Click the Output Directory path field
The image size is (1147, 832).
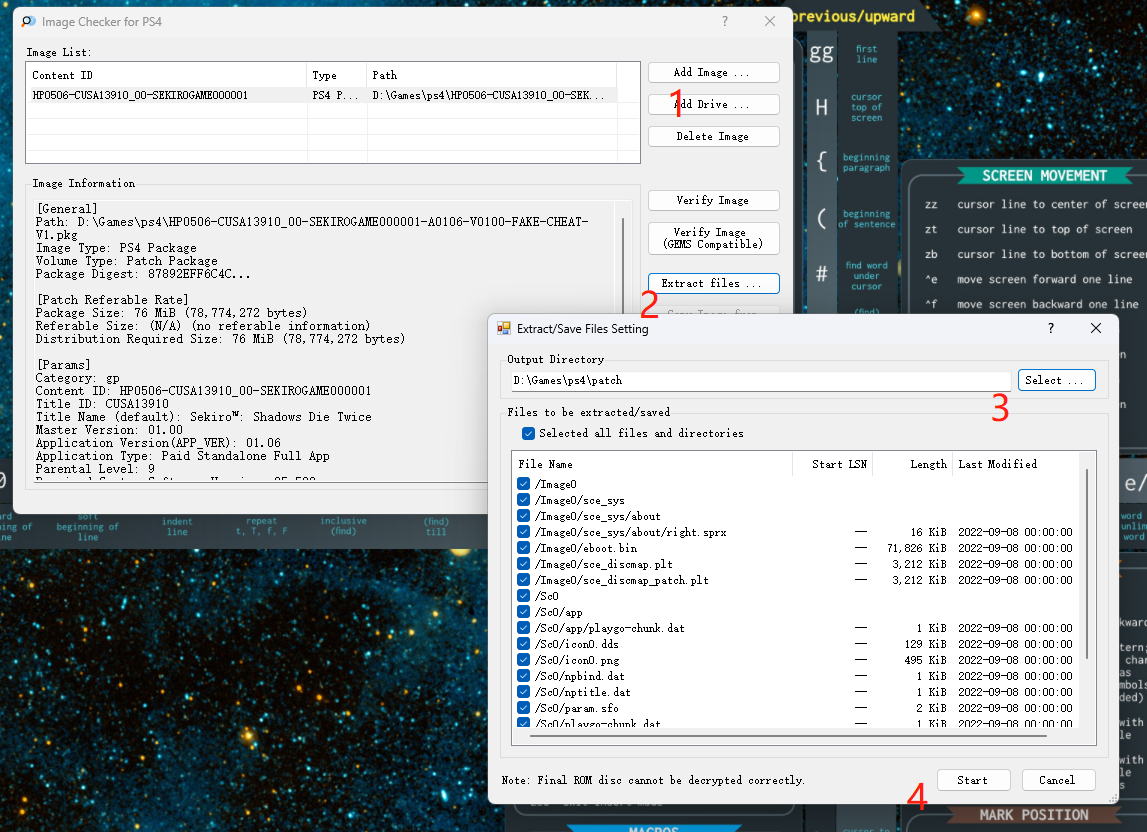[x=760, y=380]
